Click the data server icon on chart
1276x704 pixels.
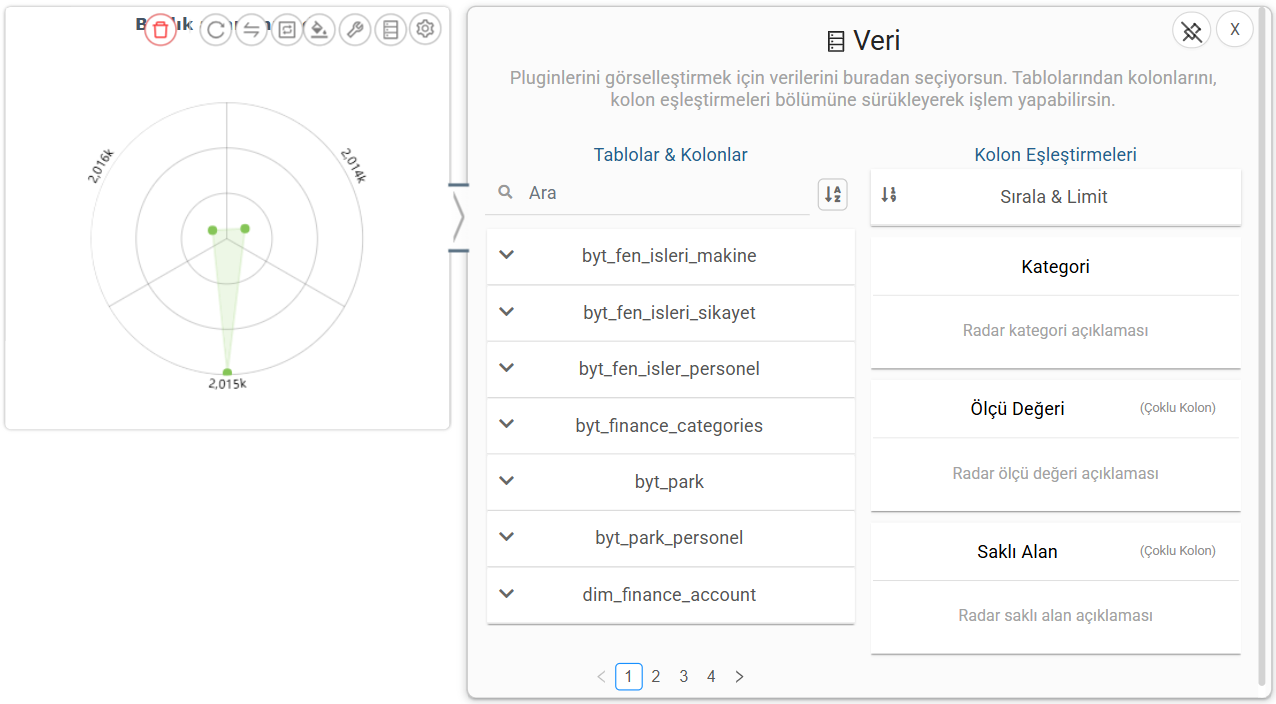coord(390,30)
